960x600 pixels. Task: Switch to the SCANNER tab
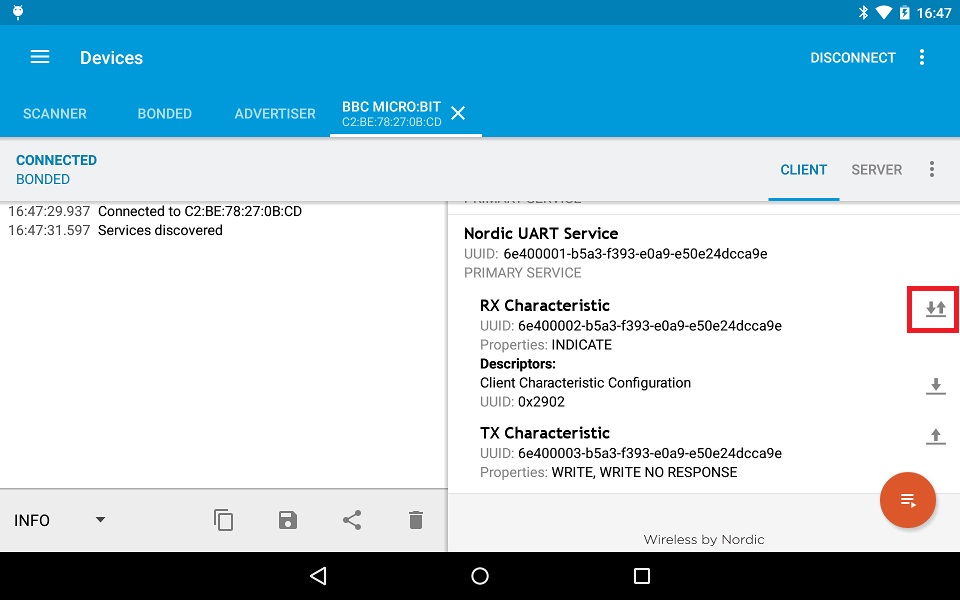(55, 113)
